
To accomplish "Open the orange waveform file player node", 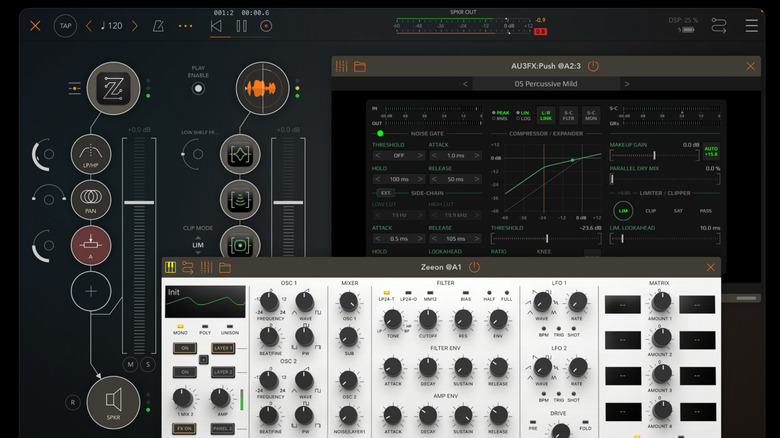I will coord(263,89).
